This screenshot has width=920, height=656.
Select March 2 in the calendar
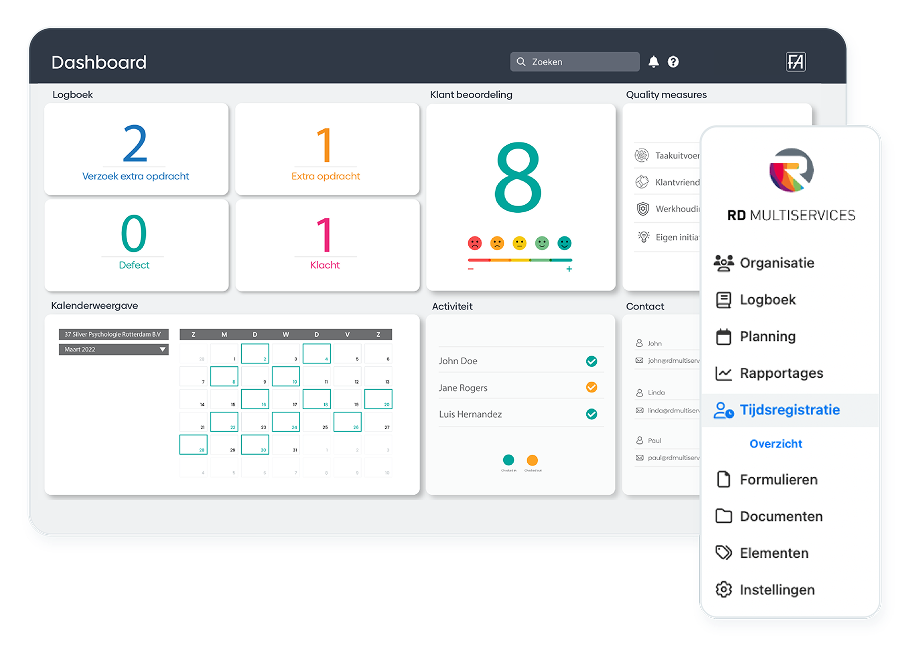click(255, 354)
